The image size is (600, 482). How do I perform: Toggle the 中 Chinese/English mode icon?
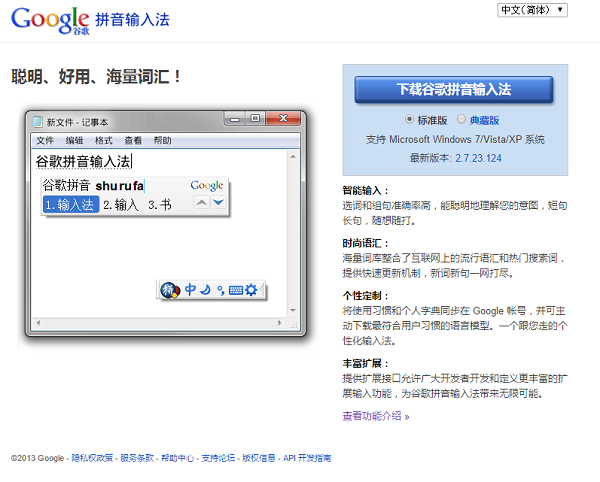(x=190, y=290)
